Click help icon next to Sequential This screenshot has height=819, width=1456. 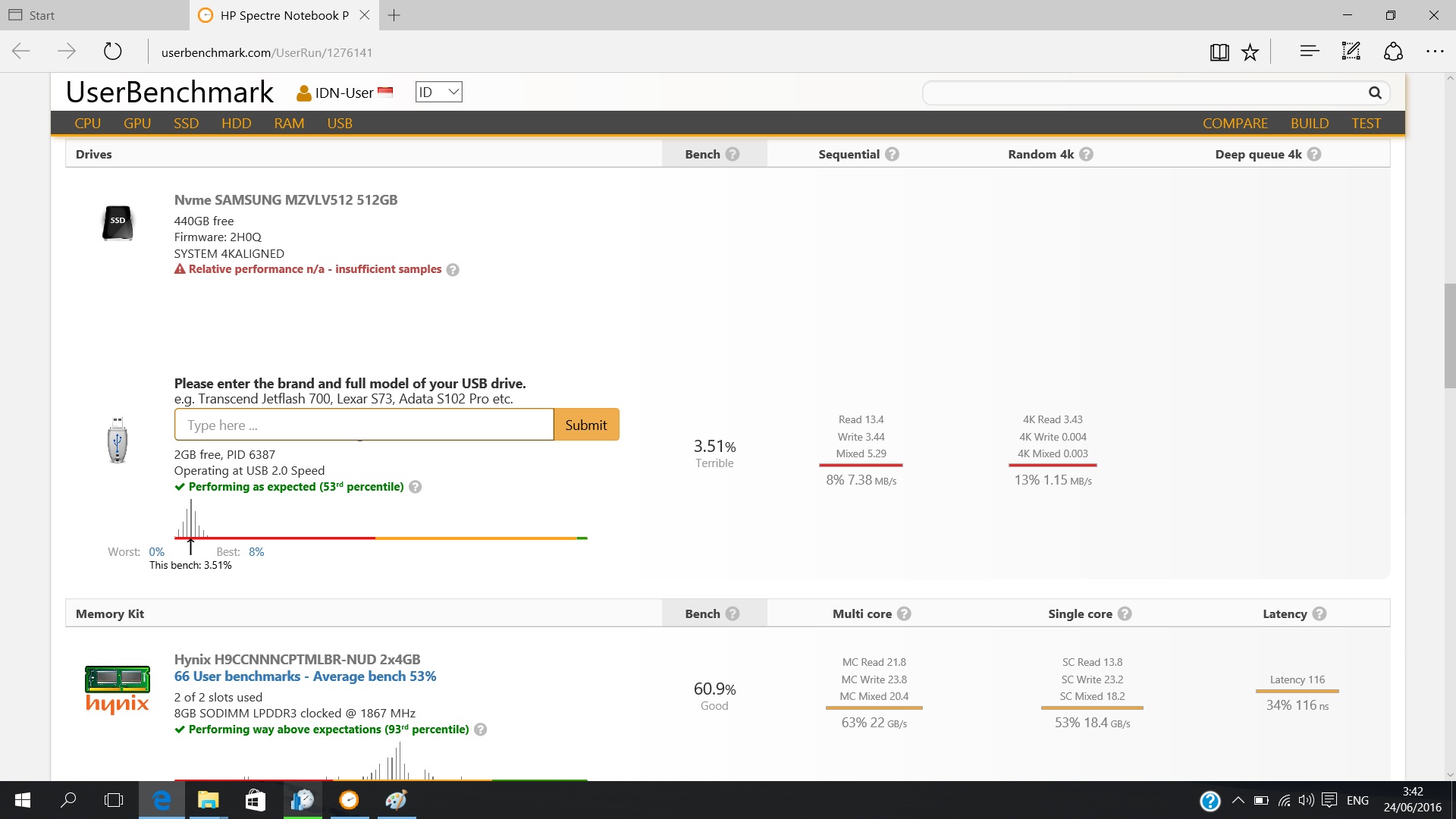(893, 154)
